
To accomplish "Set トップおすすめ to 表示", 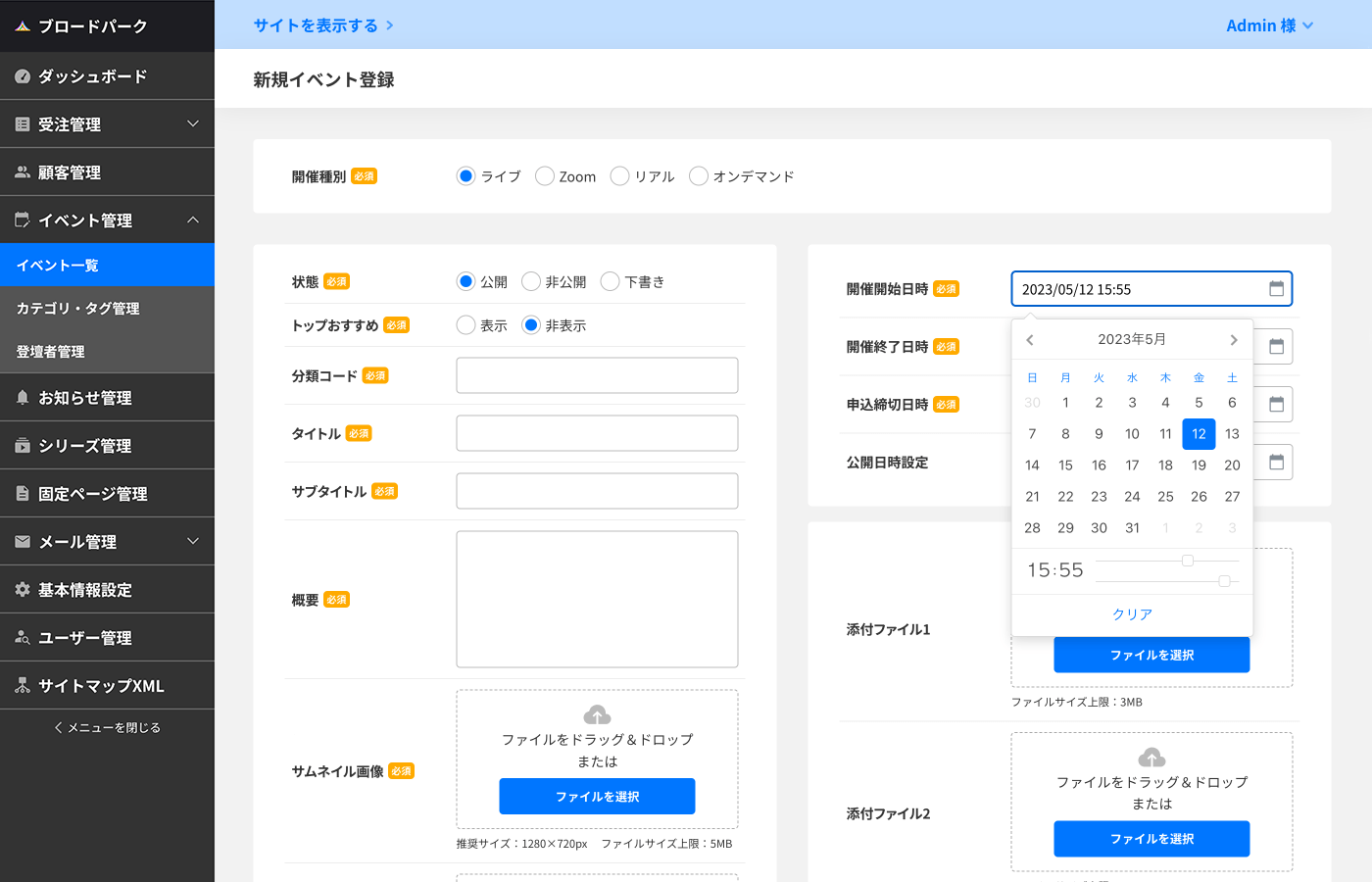I will click(x=465, y=325).
